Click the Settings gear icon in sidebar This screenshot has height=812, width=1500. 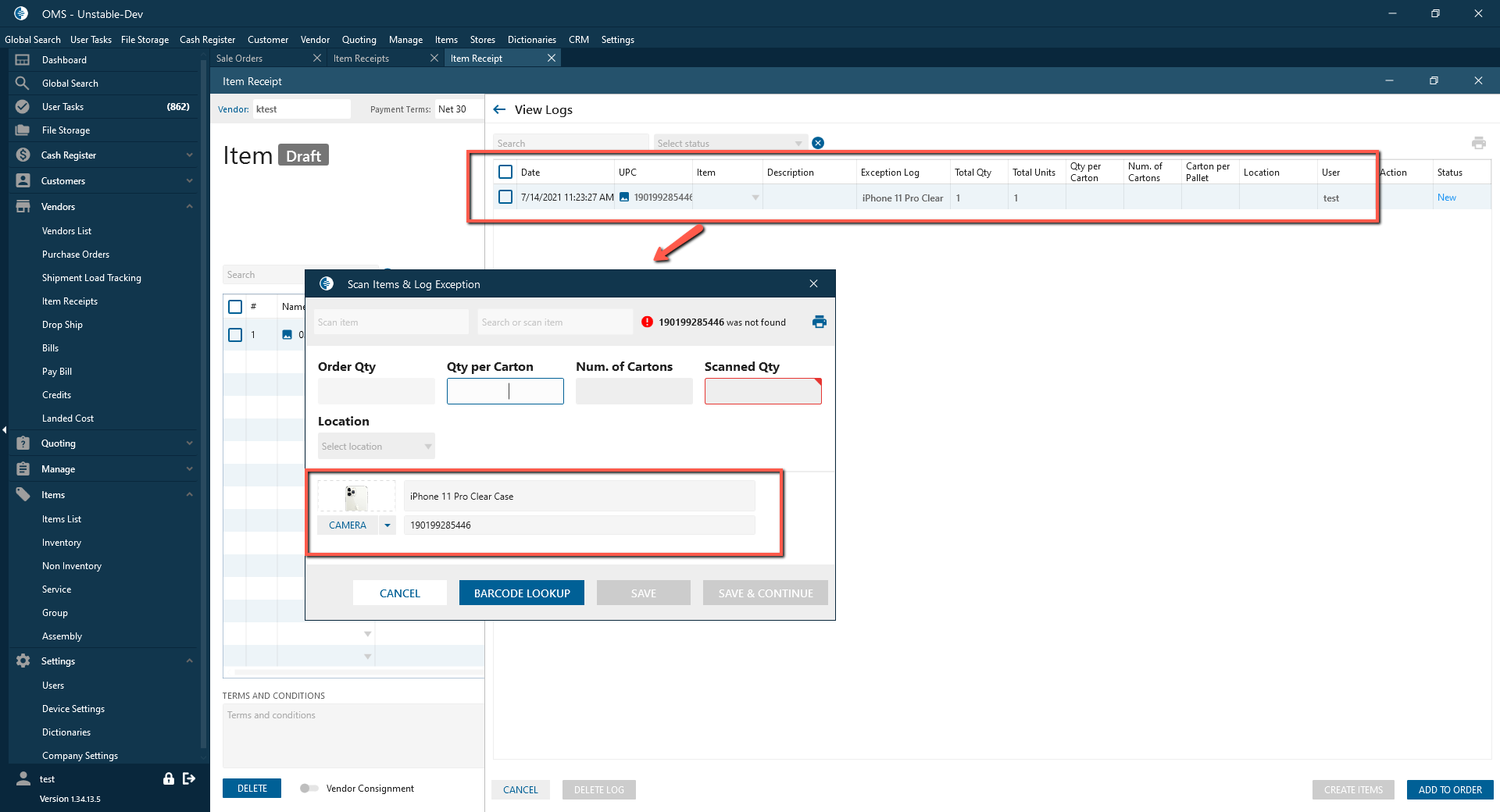pyautogui.click(x=23, y=661)
